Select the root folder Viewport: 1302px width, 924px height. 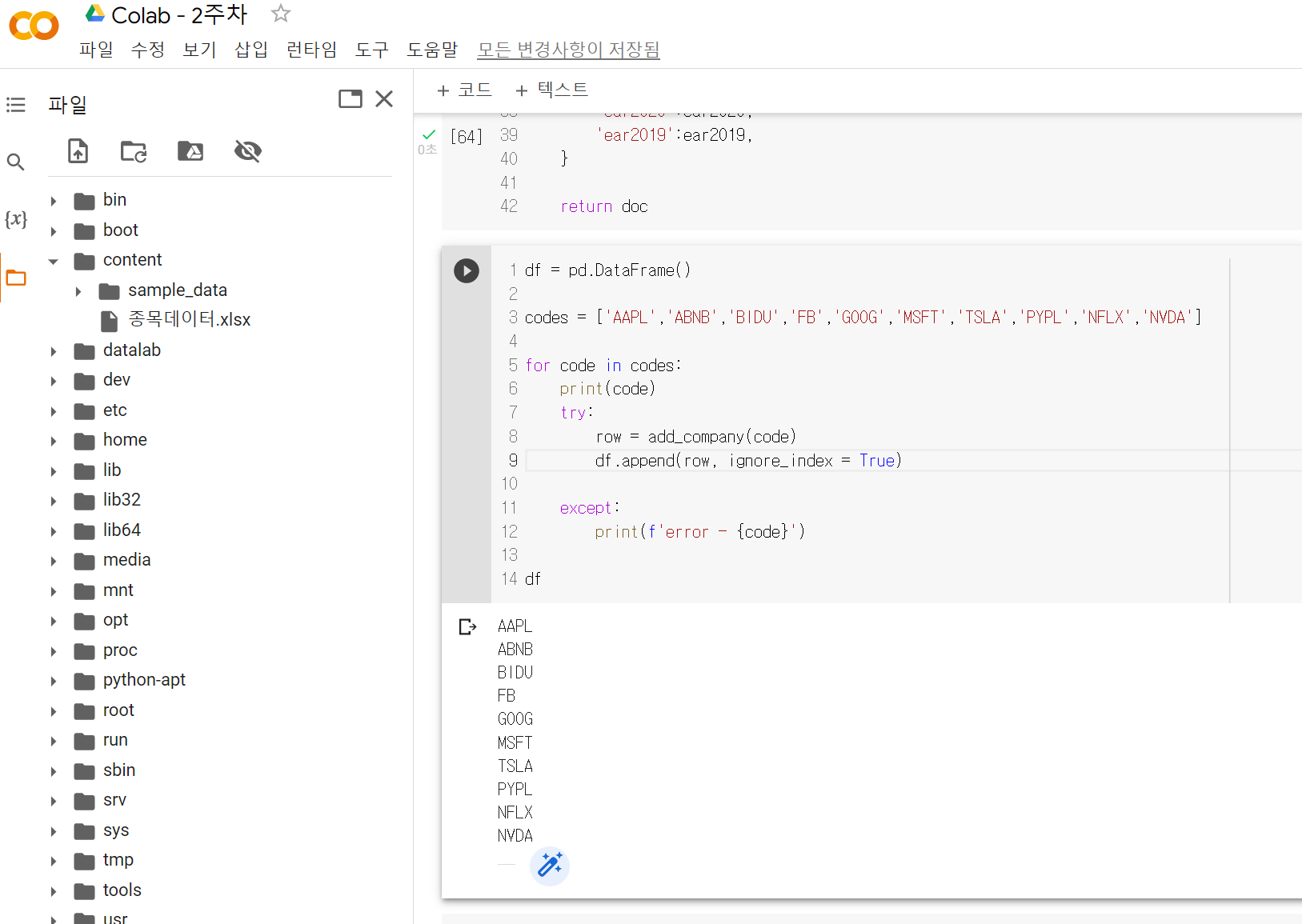coord(118,710)
